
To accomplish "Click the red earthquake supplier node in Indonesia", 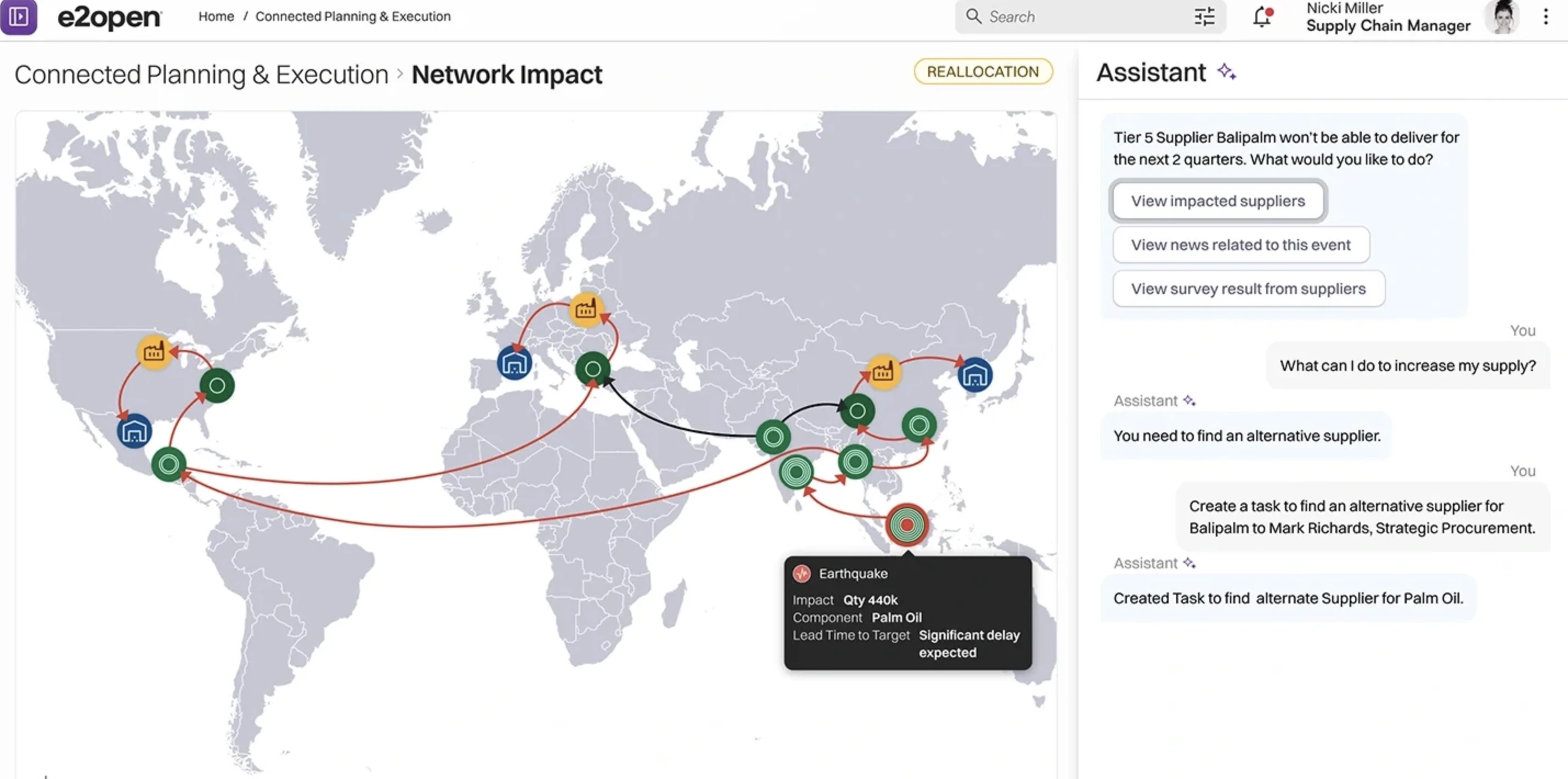I will click(907, 524).
